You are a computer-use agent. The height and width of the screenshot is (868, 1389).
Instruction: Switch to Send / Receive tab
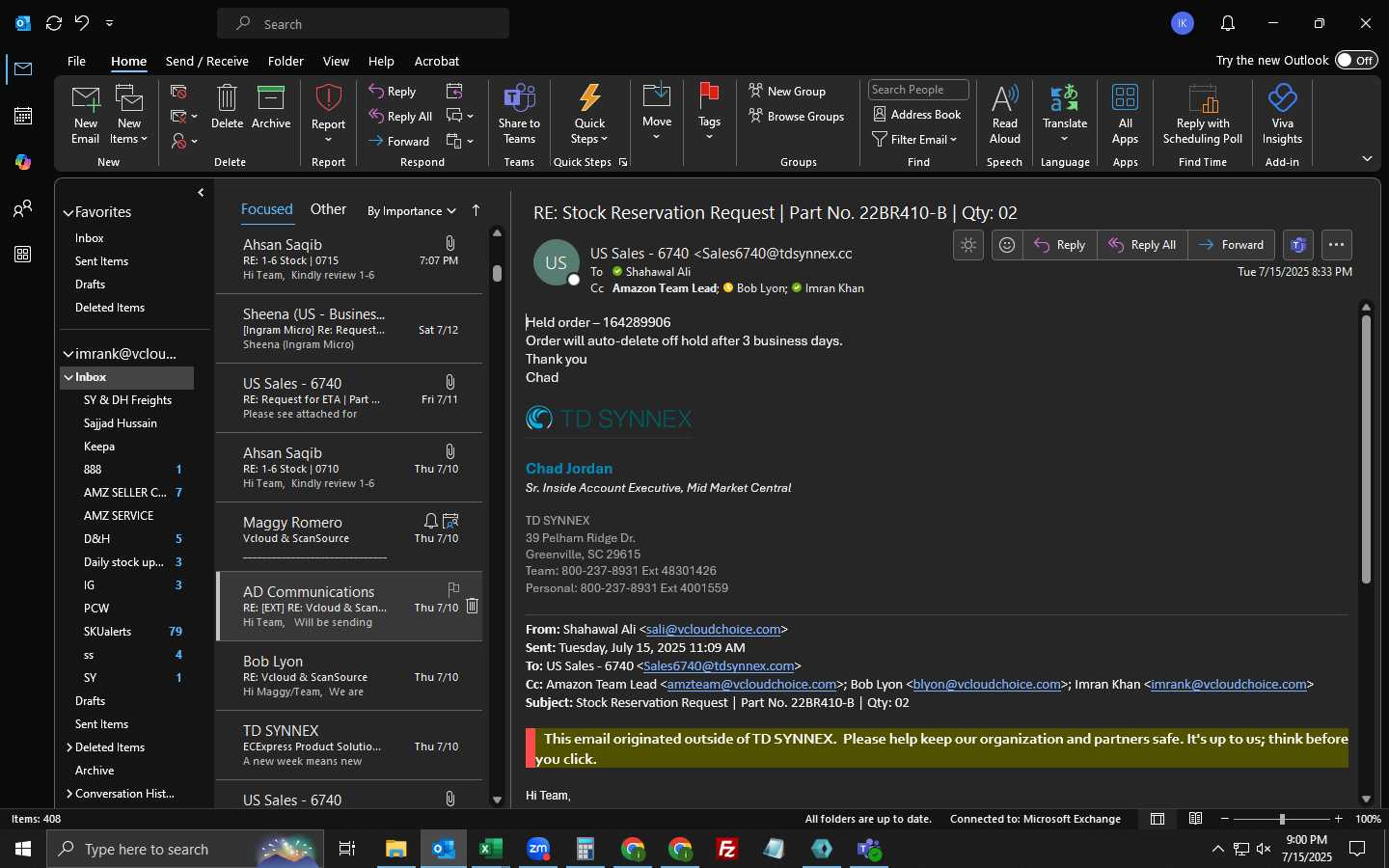pyautogui.click(x=207, y=61)
